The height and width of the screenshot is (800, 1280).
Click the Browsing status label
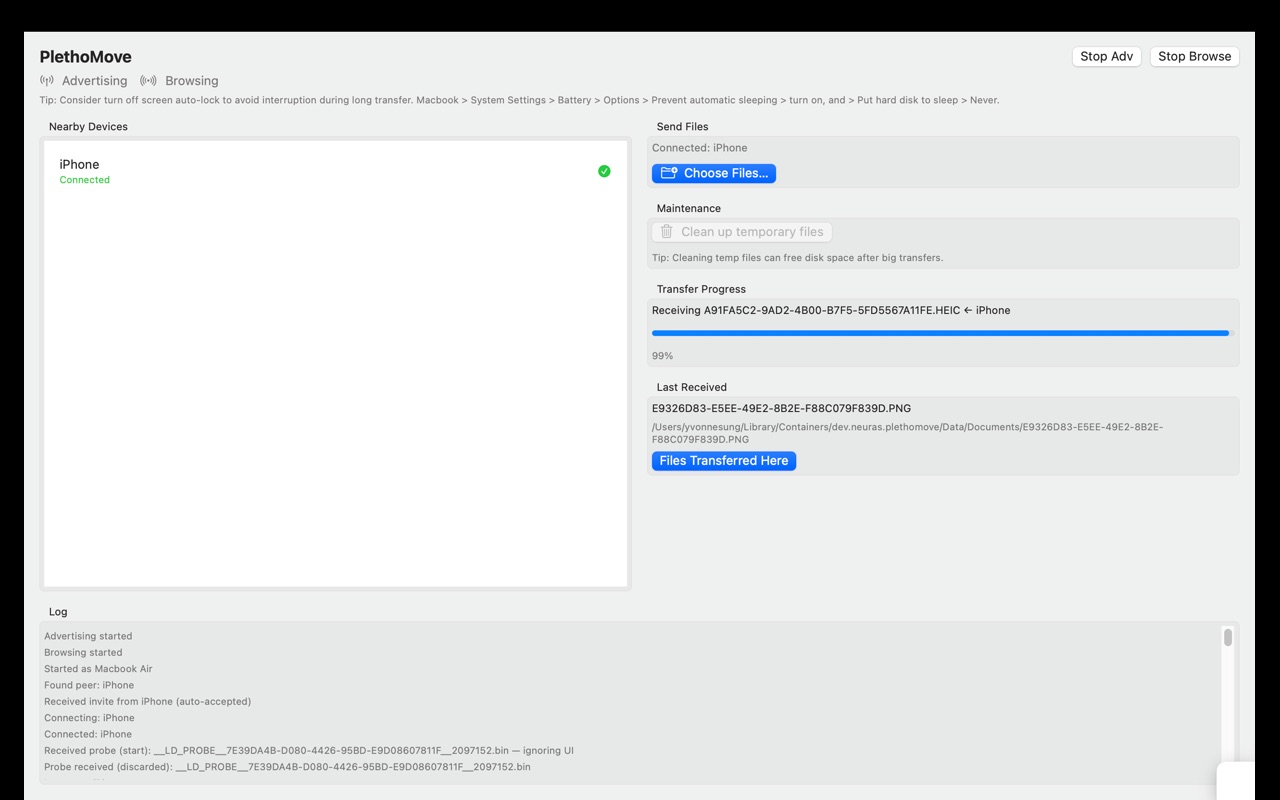[x=192, y=81]
